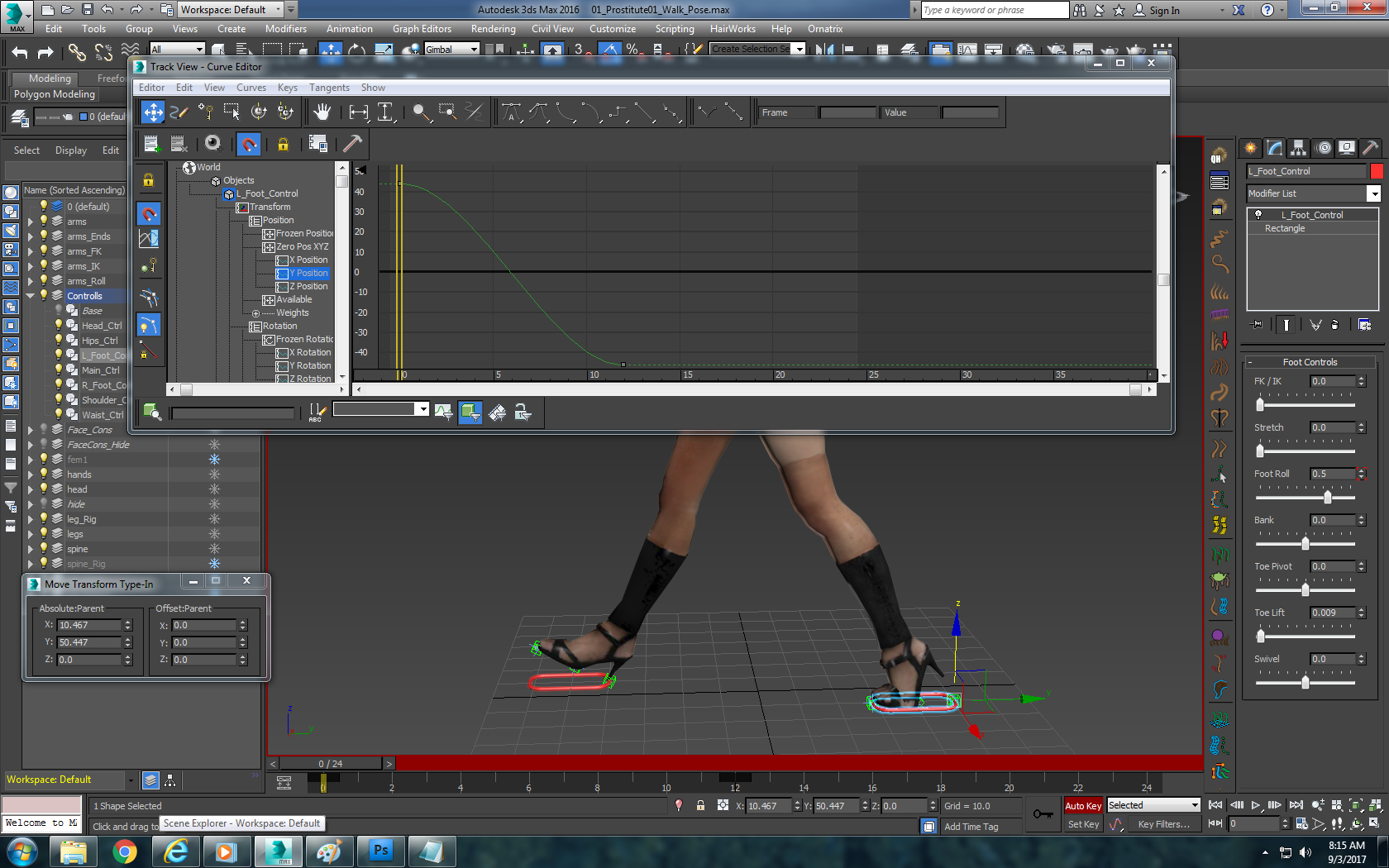Open Photoshop from the taskbar
Viewport: 1389px width, 868px height.
tap(381, 851)
